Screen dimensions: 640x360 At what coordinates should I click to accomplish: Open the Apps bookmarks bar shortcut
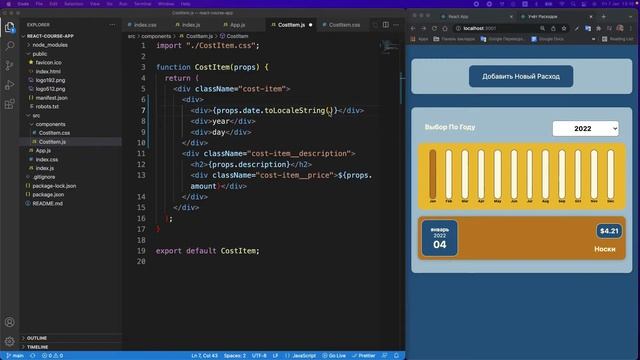pos(420,39)
